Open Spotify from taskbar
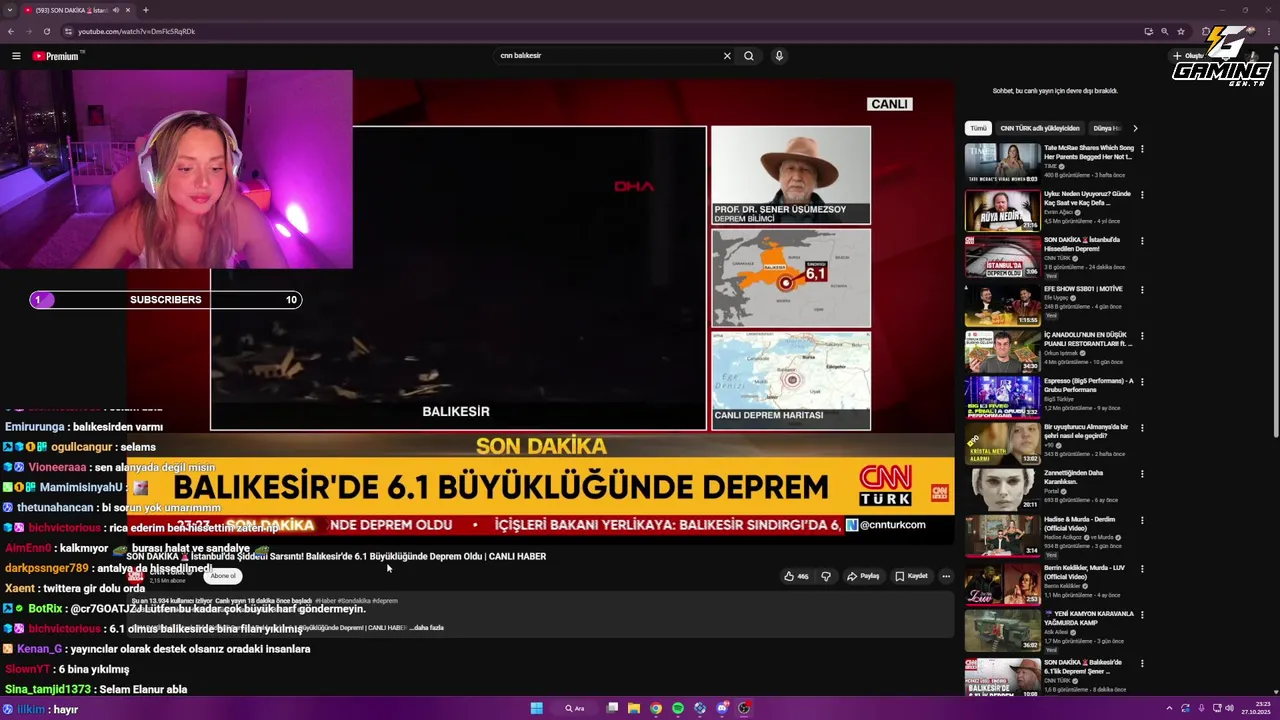The image size is (1280, 720). pyautogui.click(x=678, y=708)
